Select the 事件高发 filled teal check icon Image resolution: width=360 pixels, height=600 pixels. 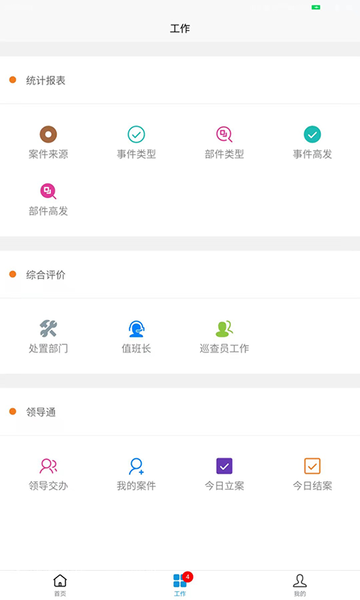[312, 134]
